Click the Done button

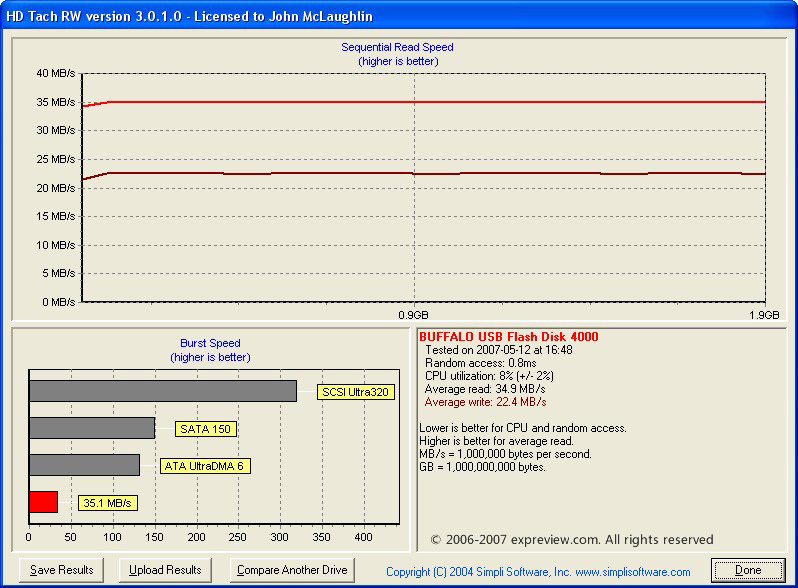(748, 570)
